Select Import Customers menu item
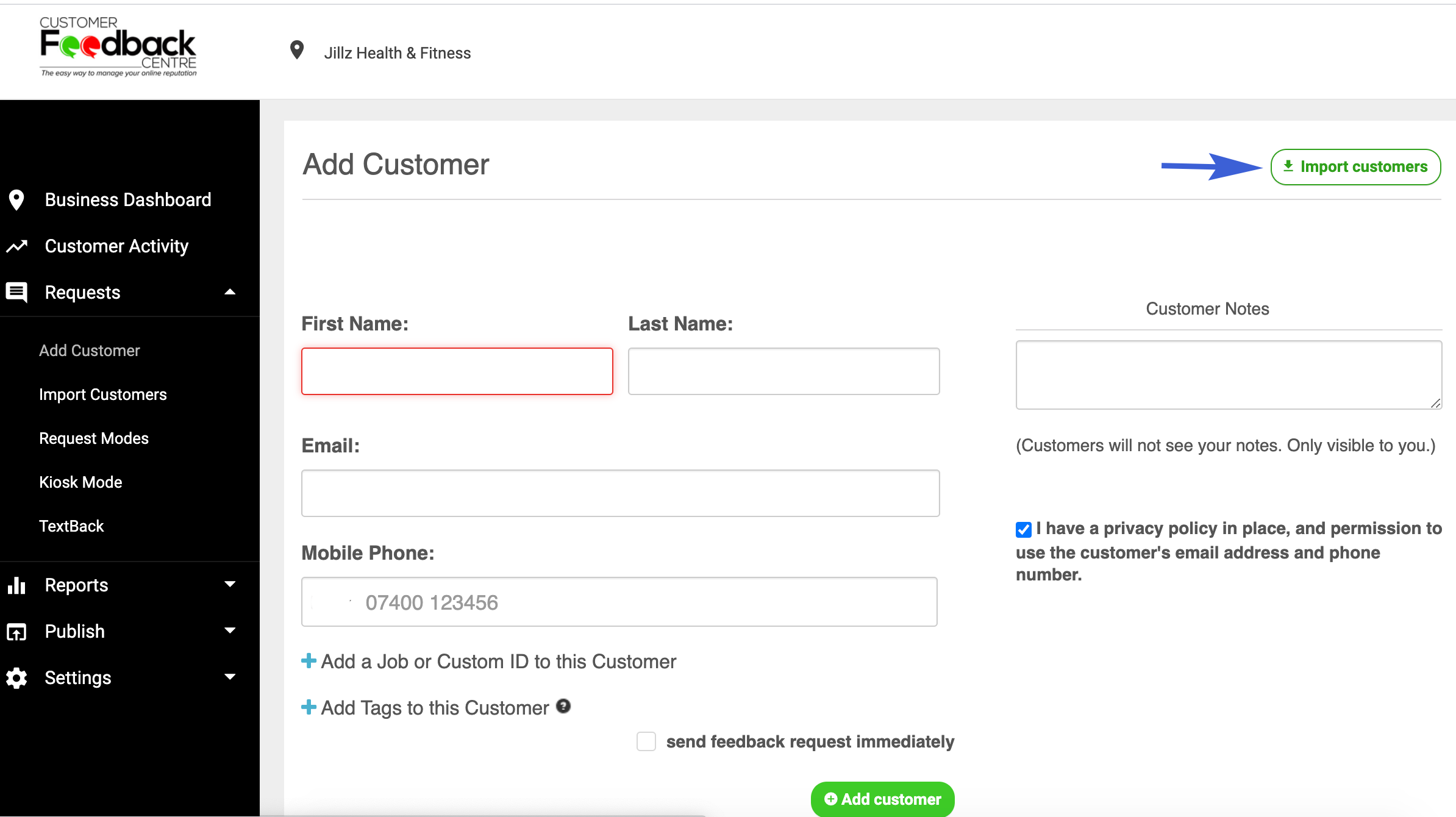Screen dimensions: 1456x817 pos(103,393)
